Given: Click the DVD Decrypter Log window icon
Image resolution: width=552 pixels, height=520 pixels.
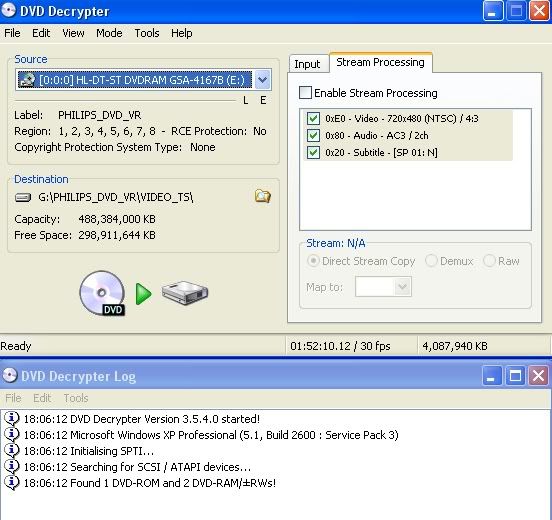Looking at the screenshot, I should pyautogui.click(x=10, y=376).
